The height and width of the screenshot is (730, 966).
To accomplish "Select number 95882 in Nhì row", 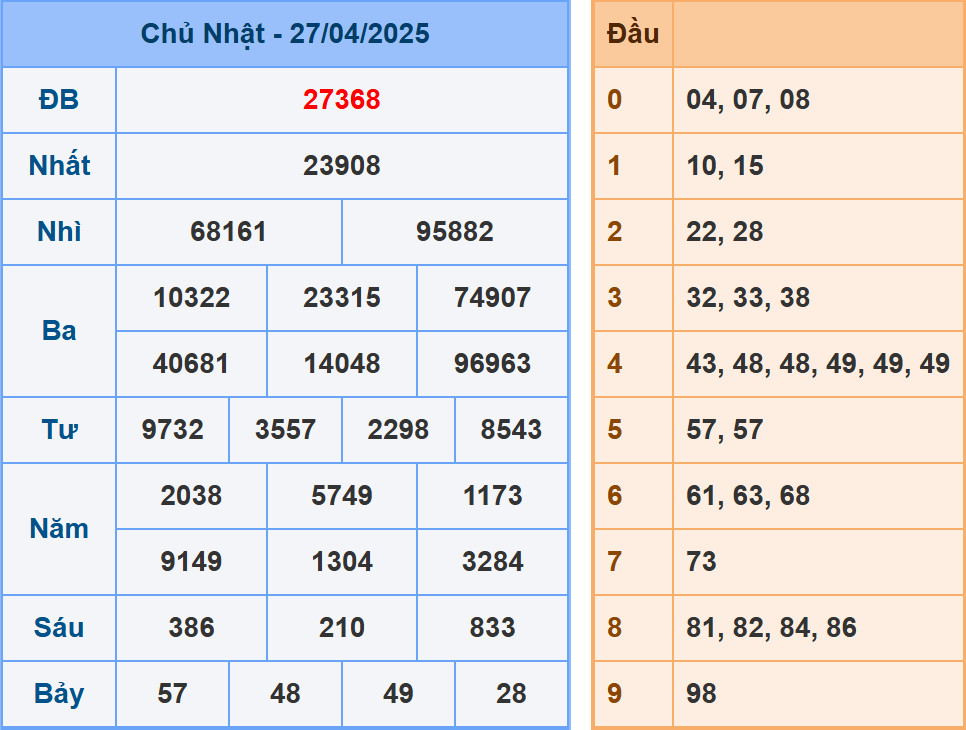I will click(x=454, y=231).
